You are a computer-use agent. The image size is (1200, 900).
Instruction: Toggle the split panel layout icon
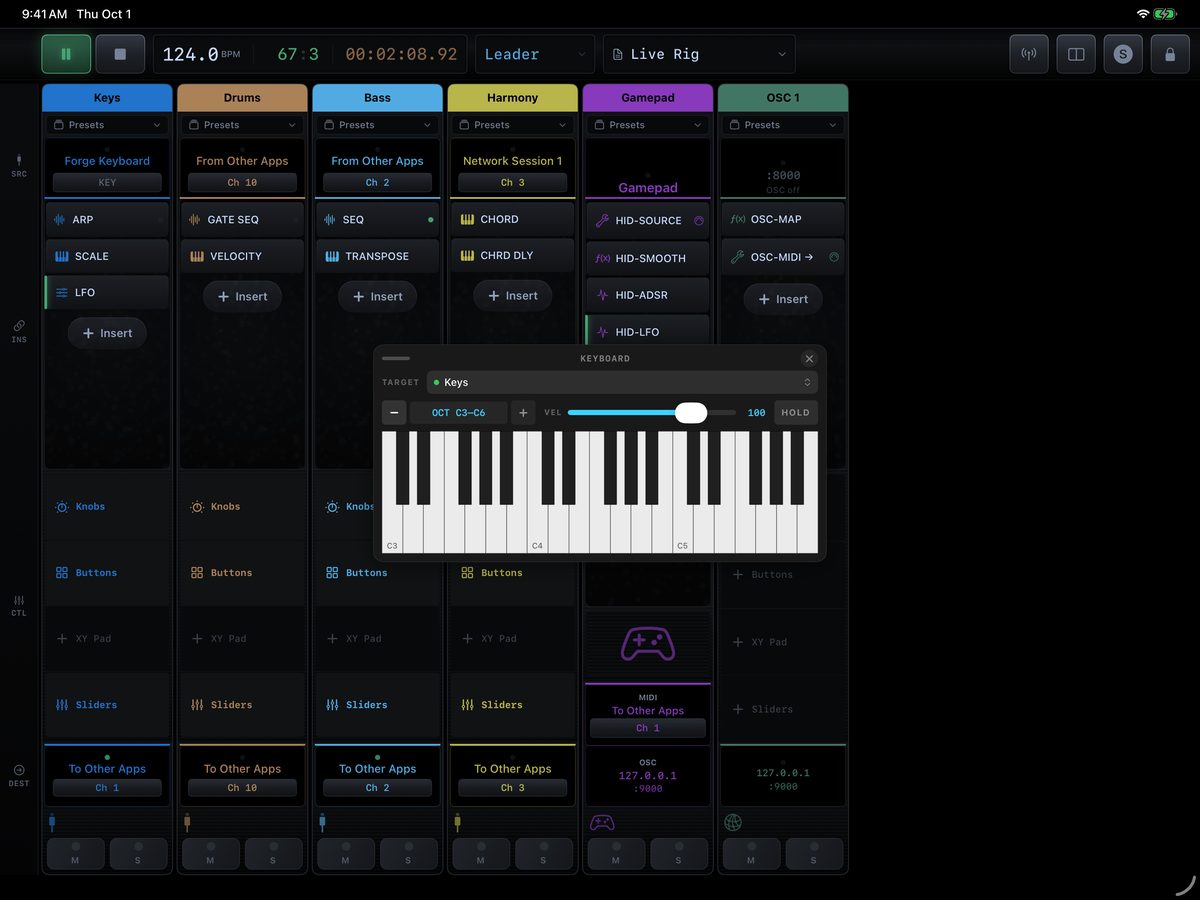(1076, 54)
